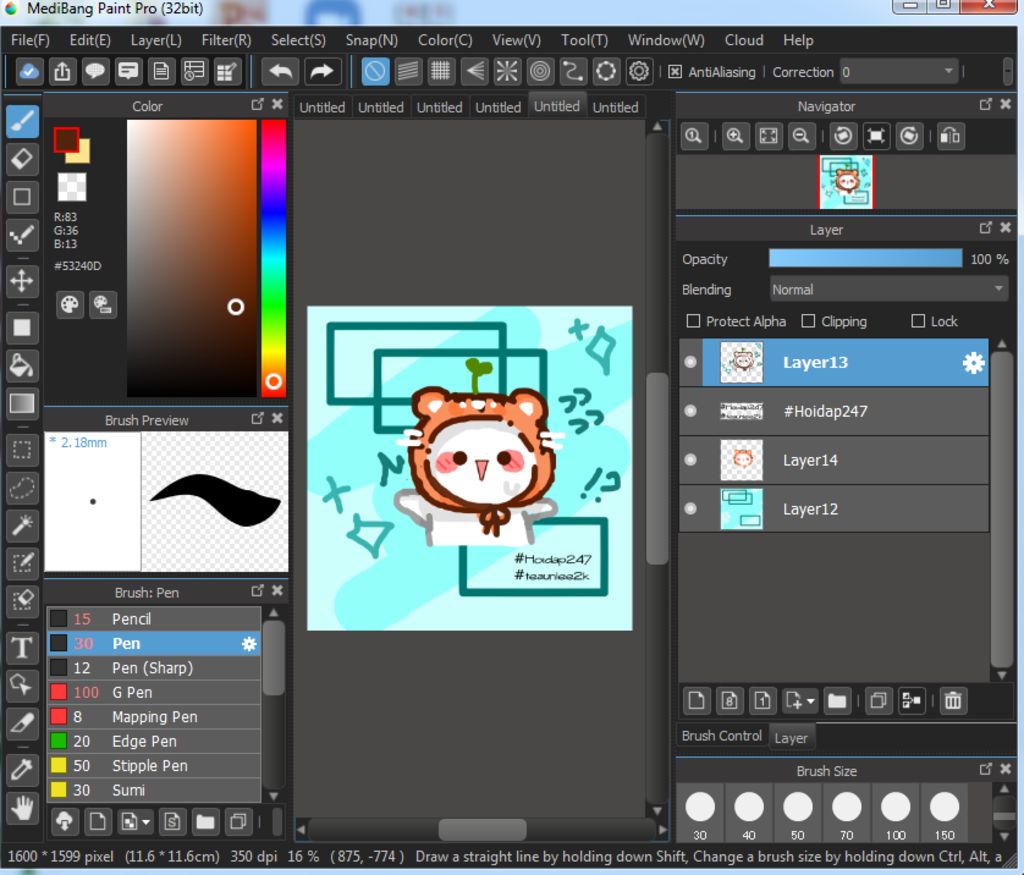Expand the add-brush dropdown arrow
The width and height of the screenshot is (1024, 875).
145,822
